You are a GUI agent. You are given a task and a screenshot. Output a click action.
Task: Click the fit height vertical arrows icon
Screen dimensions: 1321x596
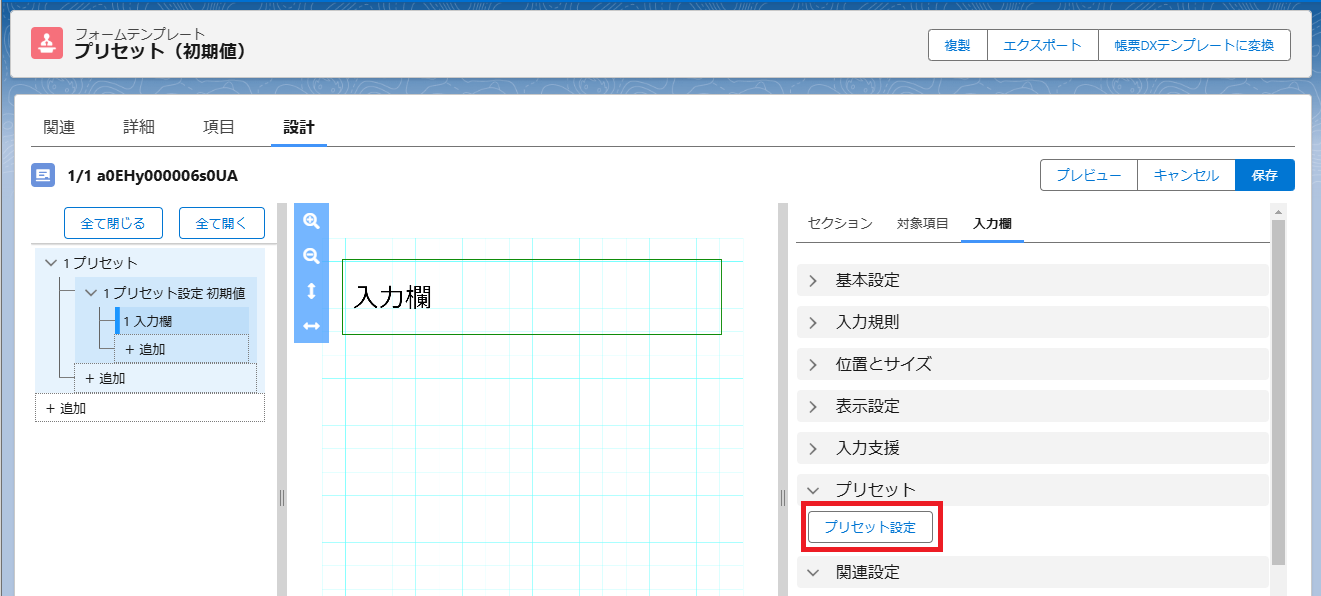point(311,291)
